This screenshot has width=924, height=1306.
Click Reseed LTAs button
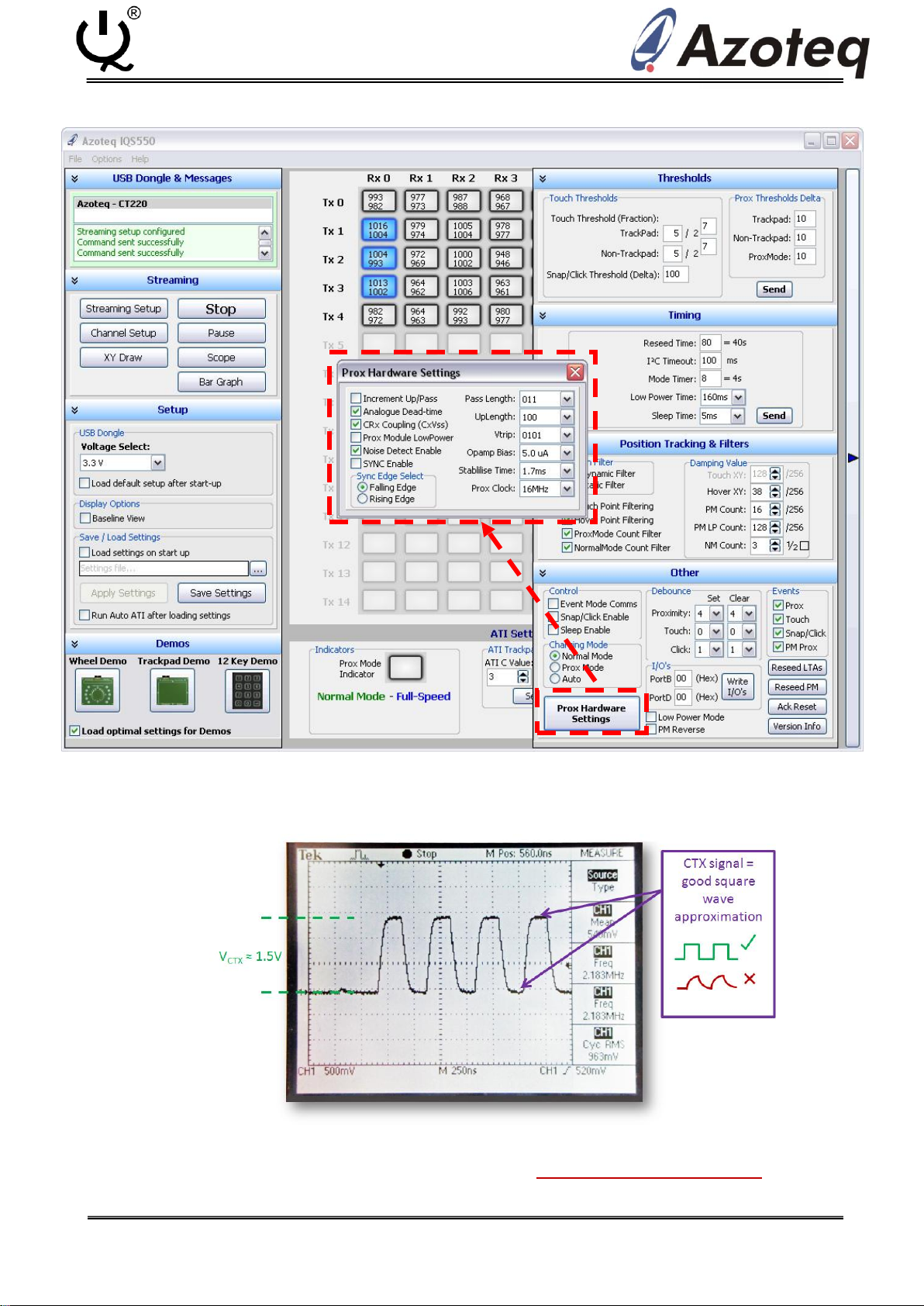click(x=797, y=668)
